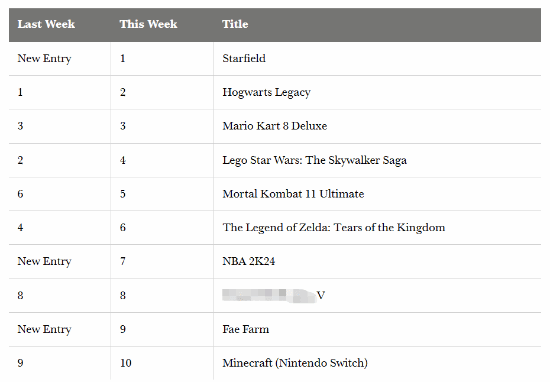Click New Entry cell in NBA 2K24 row
550x382 pixels.
[x=44, y=261]
